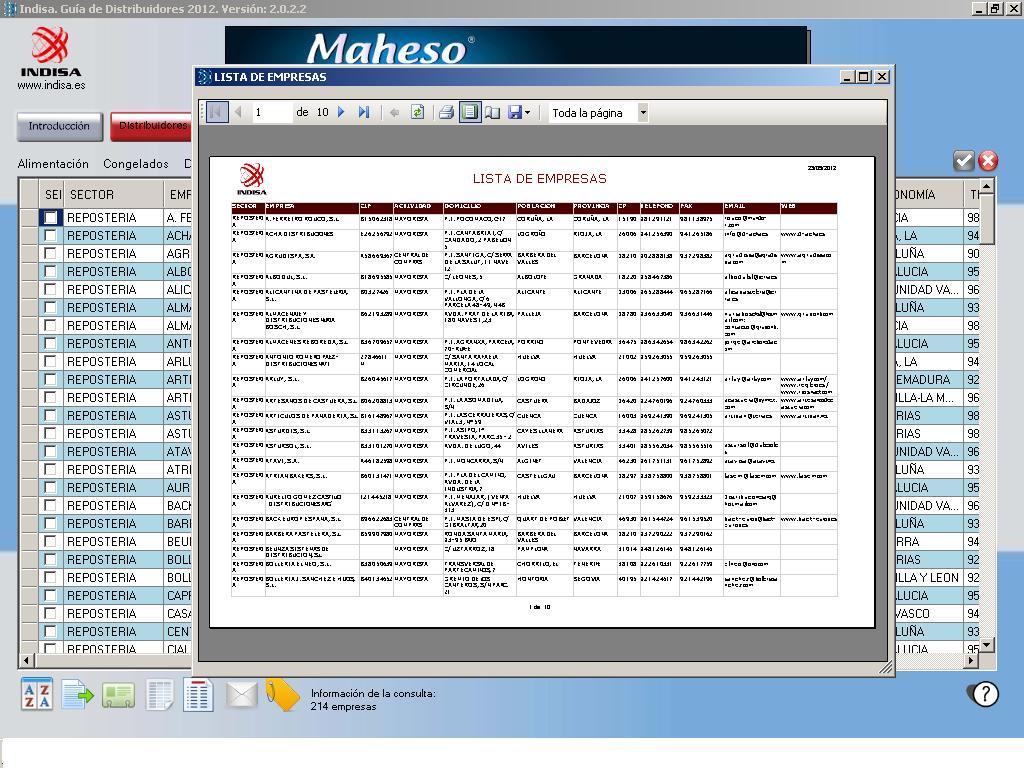Check the A. FE... REPOSTERIA row checkbox

[x=50, y=217]
